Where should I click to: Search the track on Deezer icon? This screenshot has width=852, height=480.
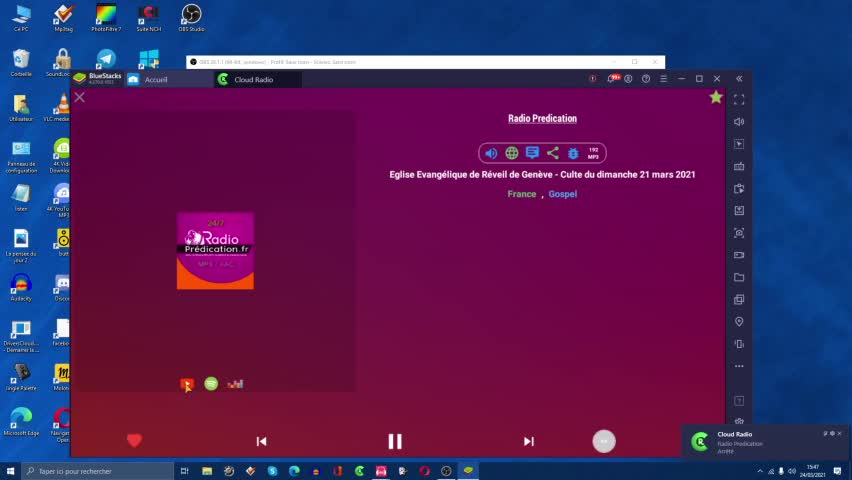click(235, 384)
